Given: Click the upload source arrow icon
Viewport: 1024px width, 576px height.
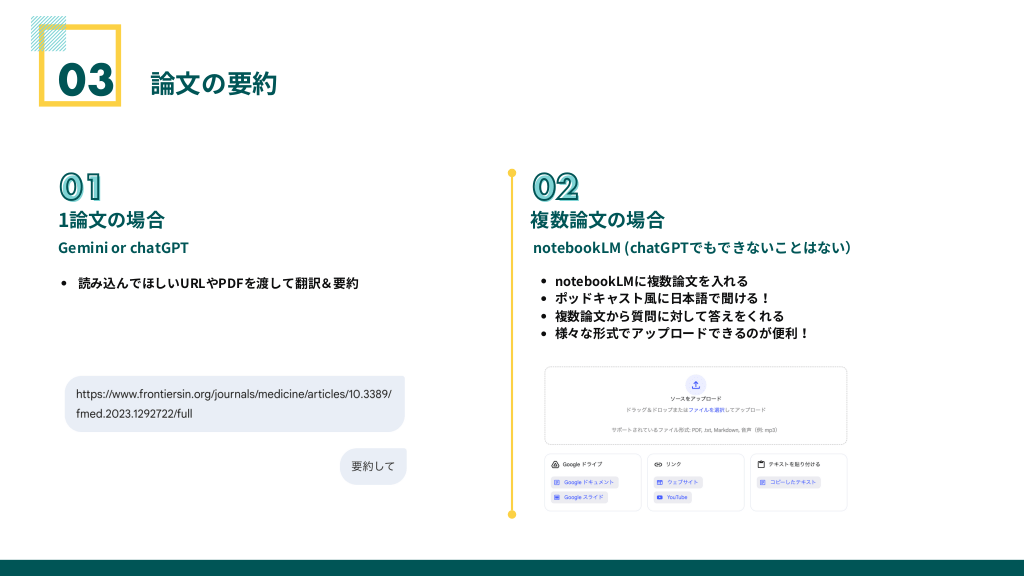Looking at the screenshot, I should tap(696, 385).
